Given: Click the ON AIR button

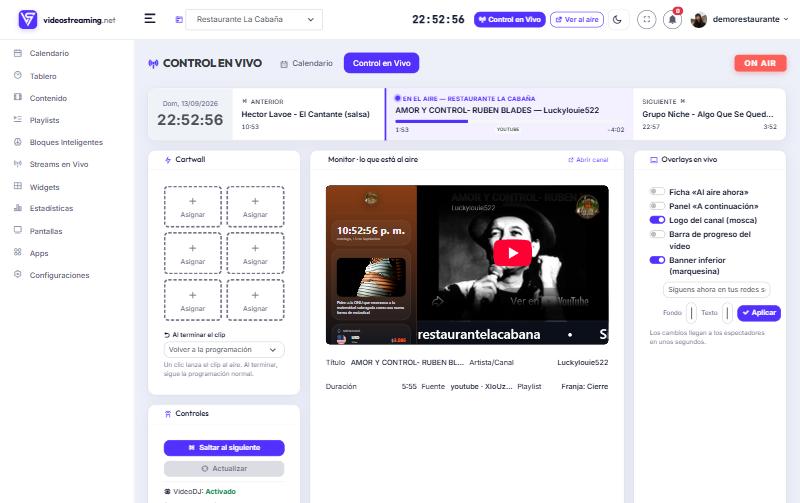Looking at the screenshot, I should 760,63.
